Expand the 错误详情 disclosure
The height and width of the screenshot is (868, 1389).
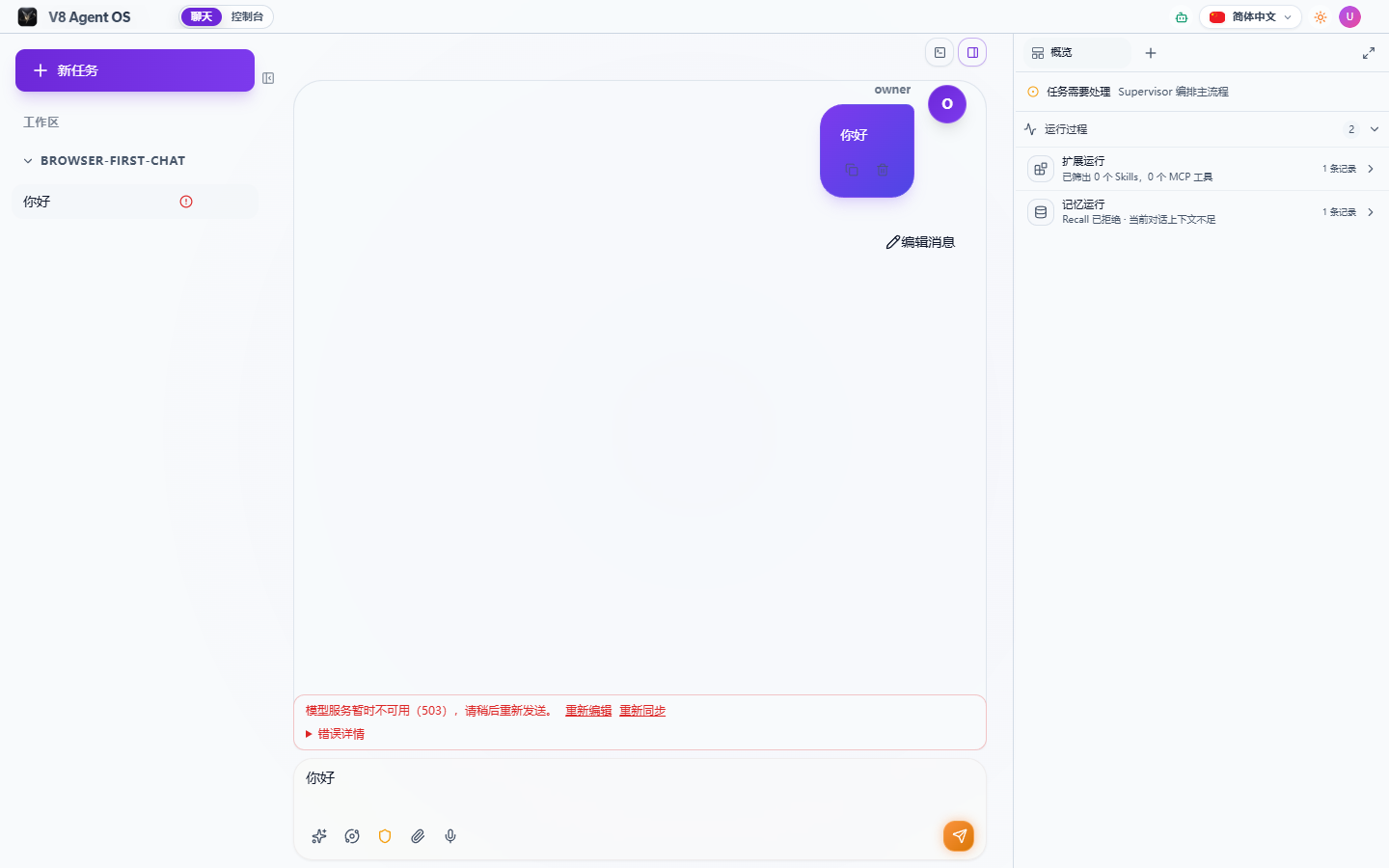335,734
